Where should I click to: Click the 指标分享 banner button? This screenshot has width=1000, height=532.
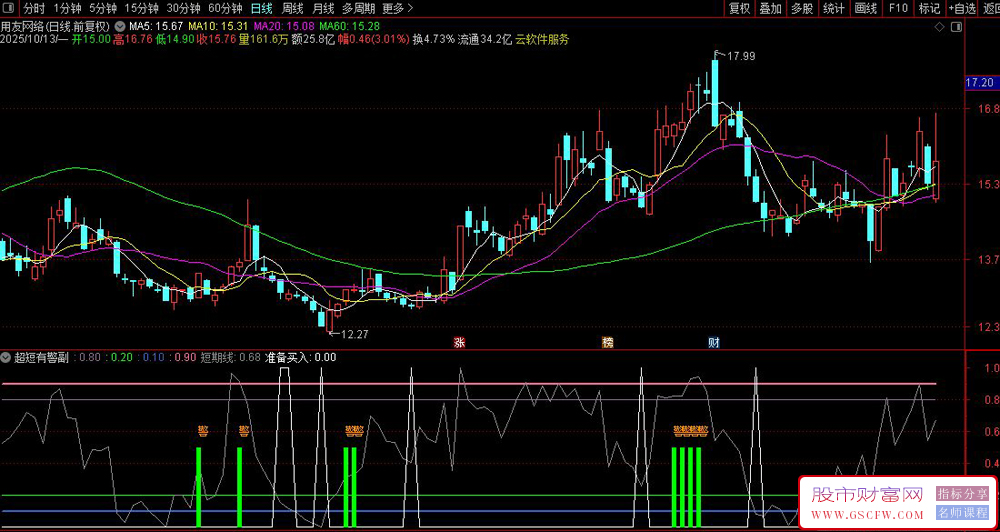962,494
